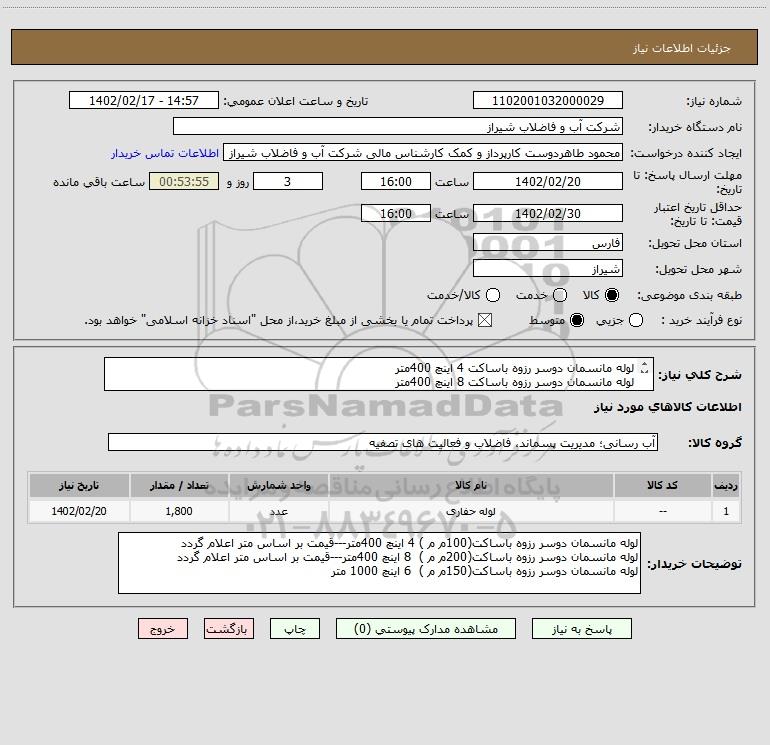Click the delivery city field شیراز
The height and width of the screenshot is (745, 770).
(548, 269)
